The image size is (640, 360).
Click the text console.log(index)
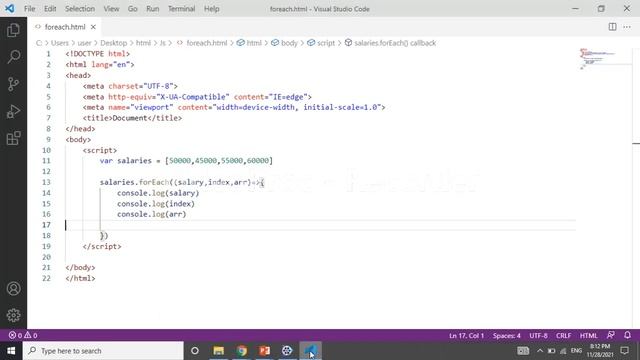(x=156, y=204)
